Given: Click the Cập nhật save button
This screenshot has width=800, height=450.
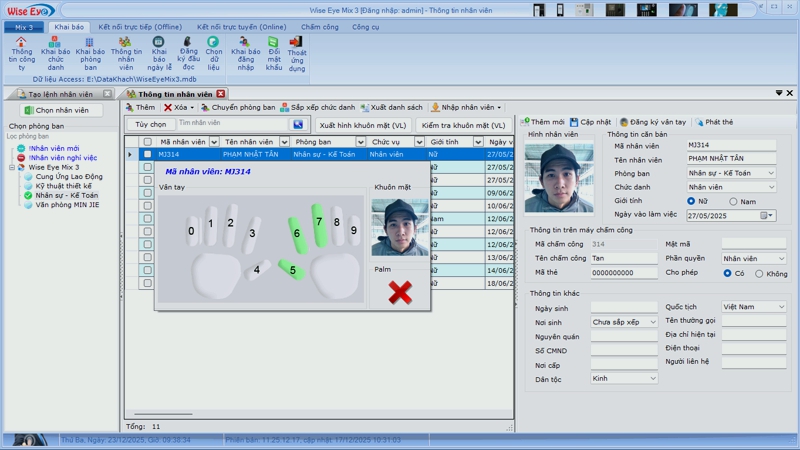Looking at the screenshot, I should tap(590, 122).
